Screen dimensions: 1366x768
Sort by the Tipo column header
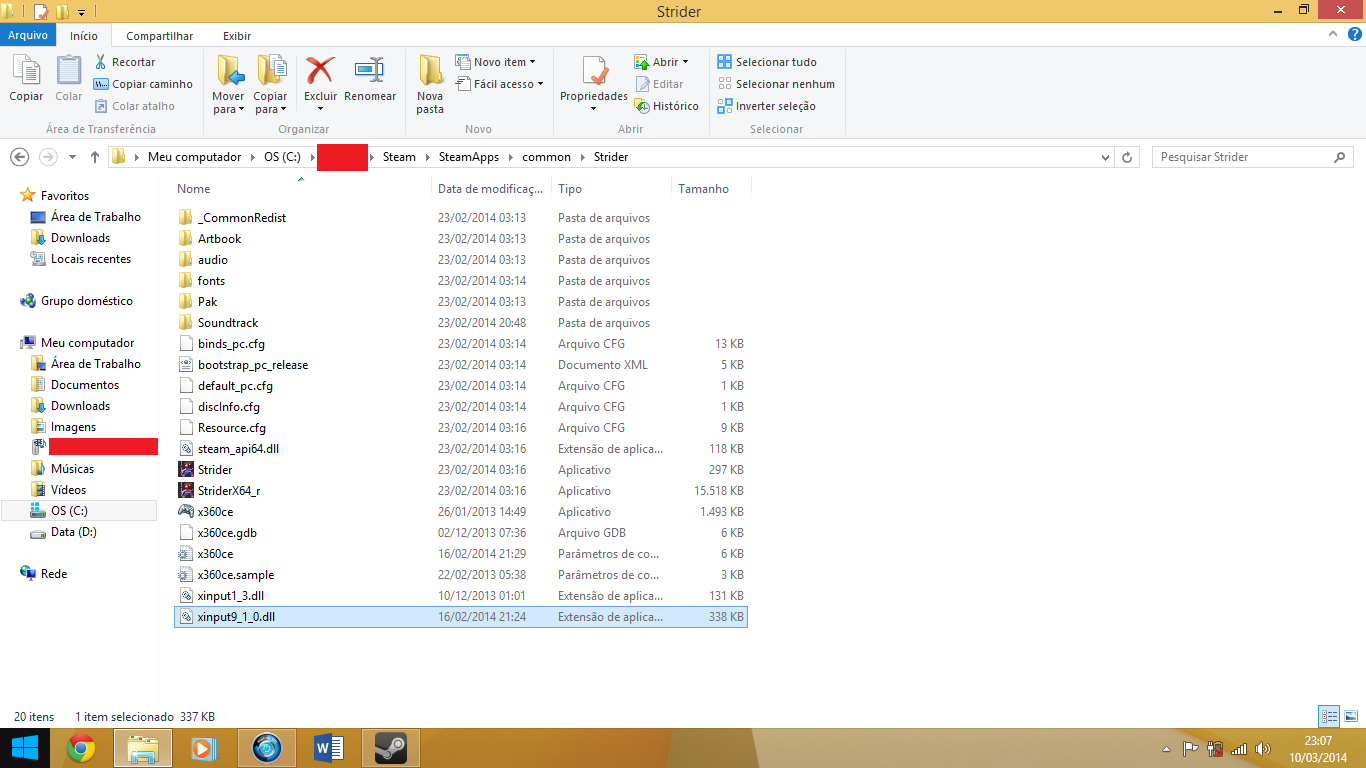(x=570, y=189)
